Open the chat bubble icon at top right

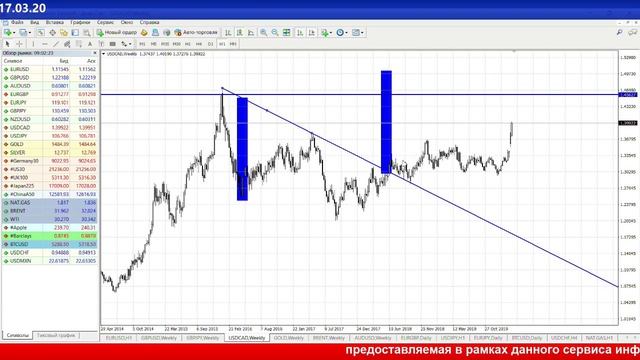coord(632,32)
